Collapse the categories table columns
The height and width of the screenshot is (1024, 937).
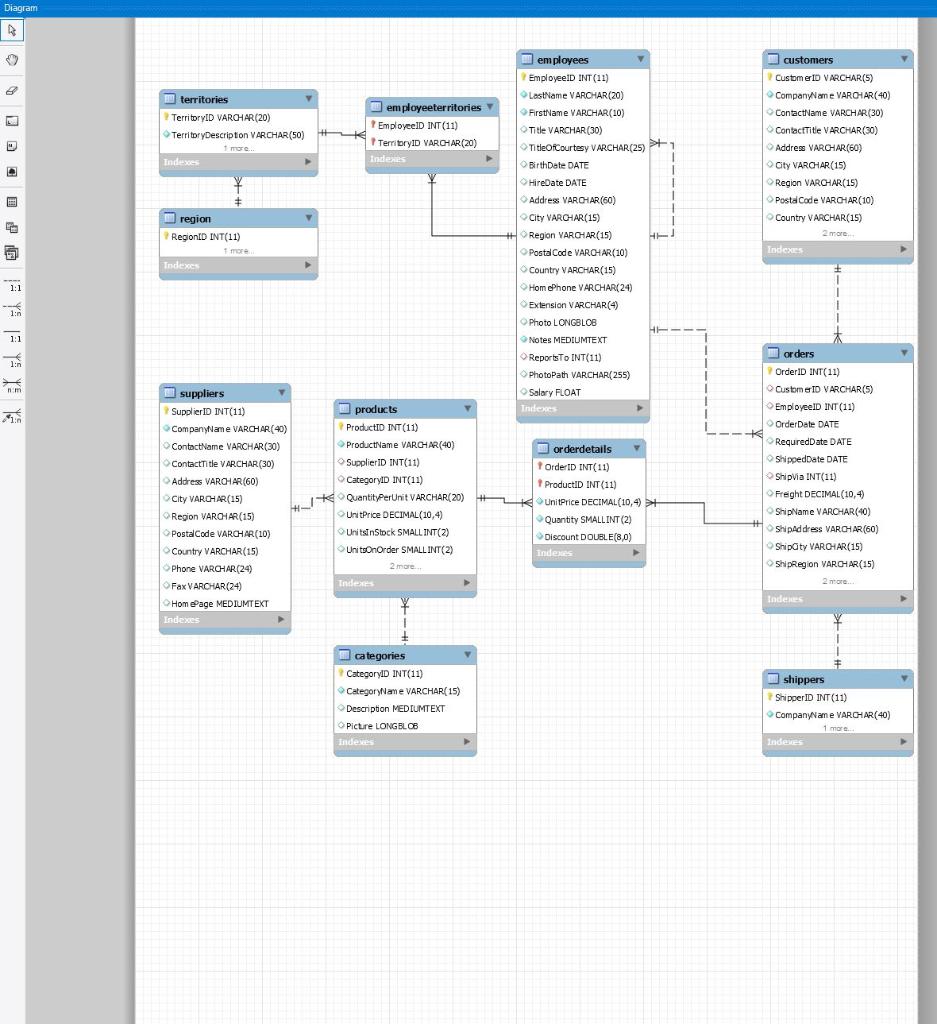(x=468, y=654)
